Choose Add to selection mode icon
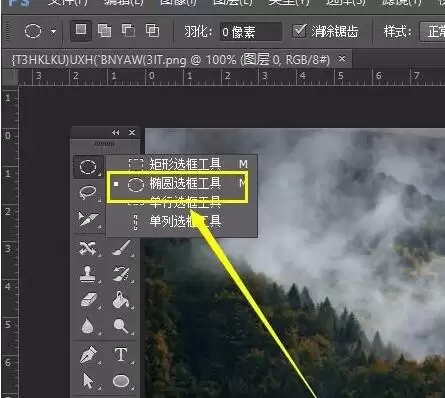 click(104, 31)
